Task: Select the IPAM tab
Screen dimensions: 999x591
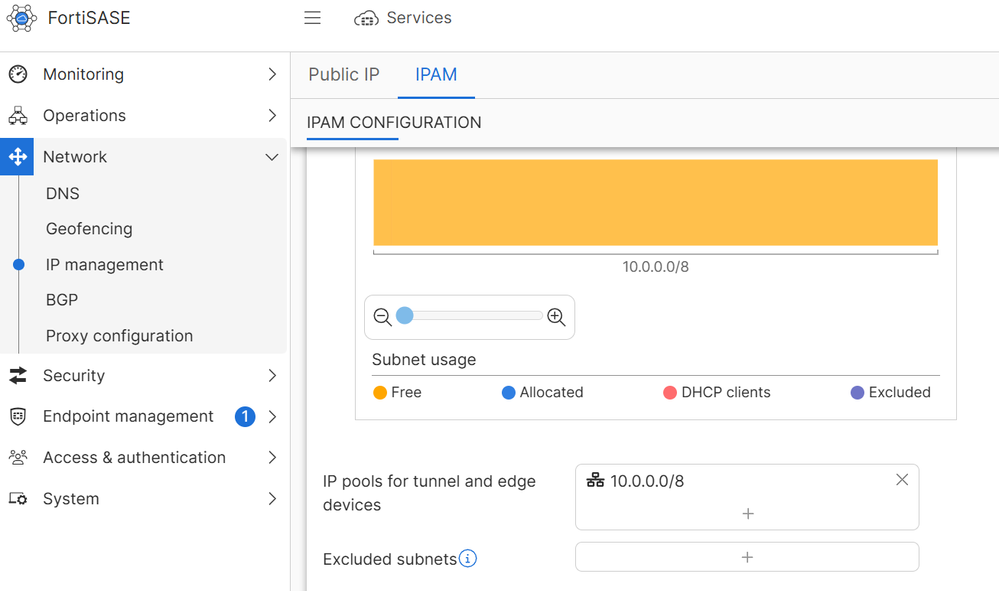Action: (x=436, y=75)
